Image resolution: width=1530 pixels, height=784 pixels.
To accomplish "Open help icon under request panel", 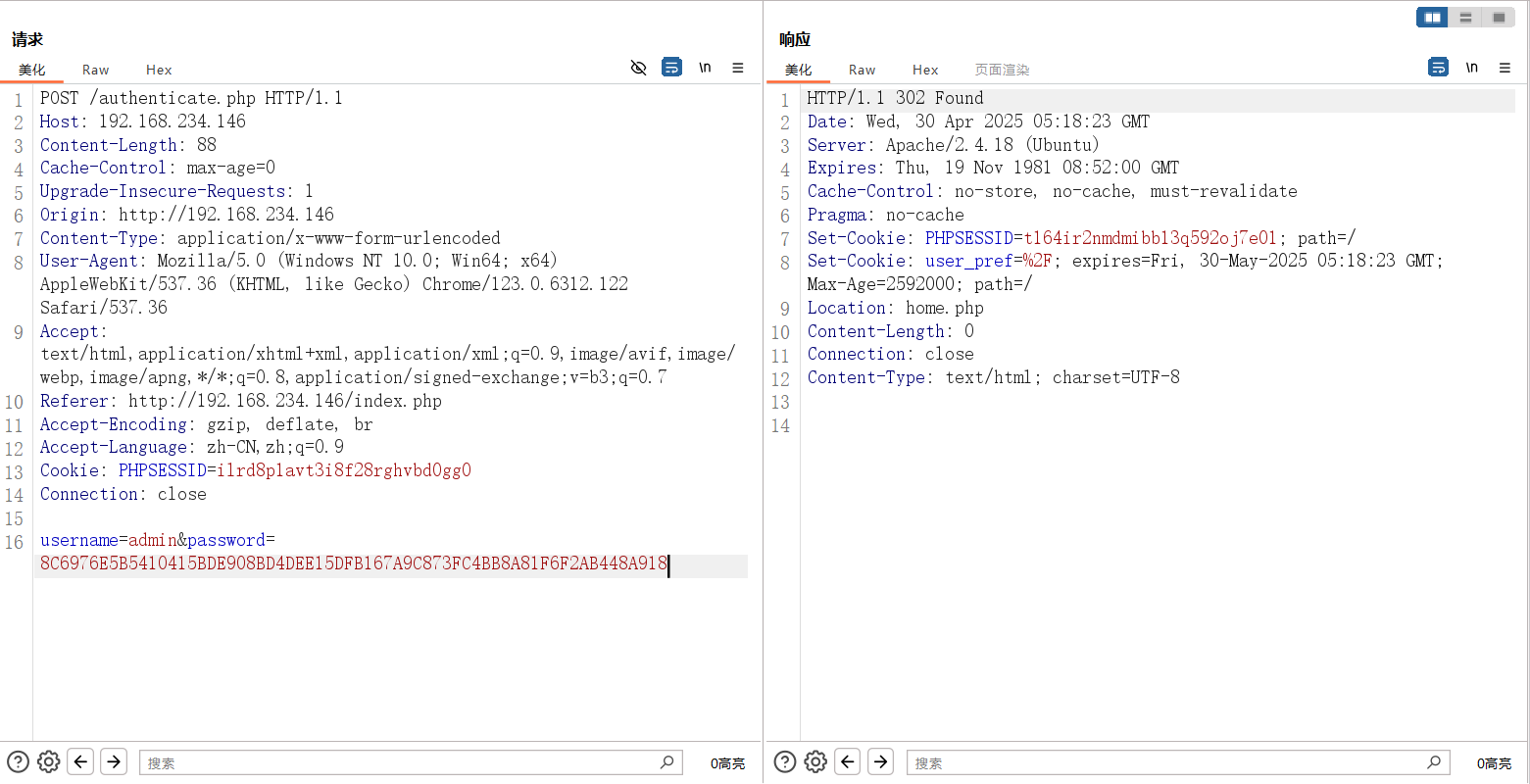I will (x=18, y=761).
